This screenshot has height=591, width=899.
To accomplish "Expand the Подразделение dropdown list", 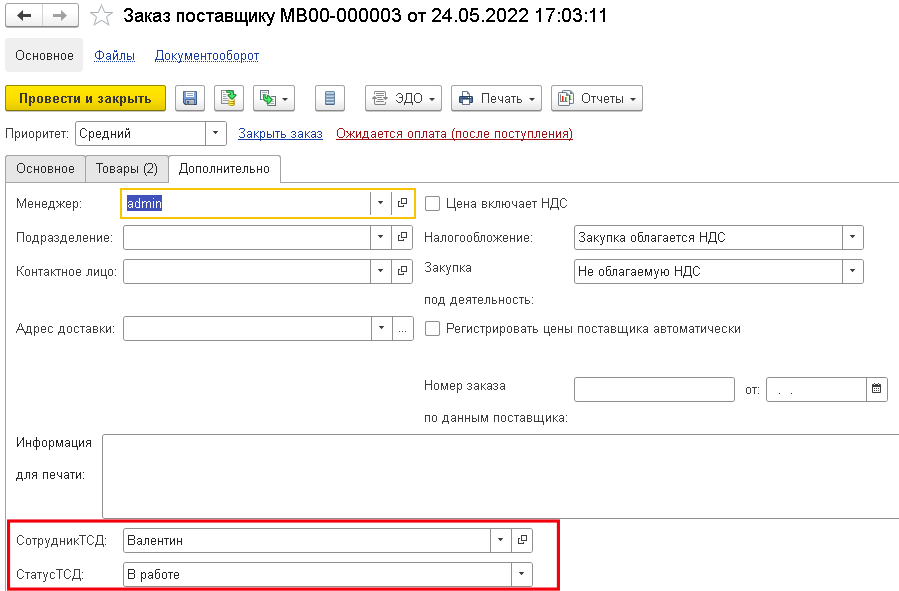I will (x=381, y=237).
